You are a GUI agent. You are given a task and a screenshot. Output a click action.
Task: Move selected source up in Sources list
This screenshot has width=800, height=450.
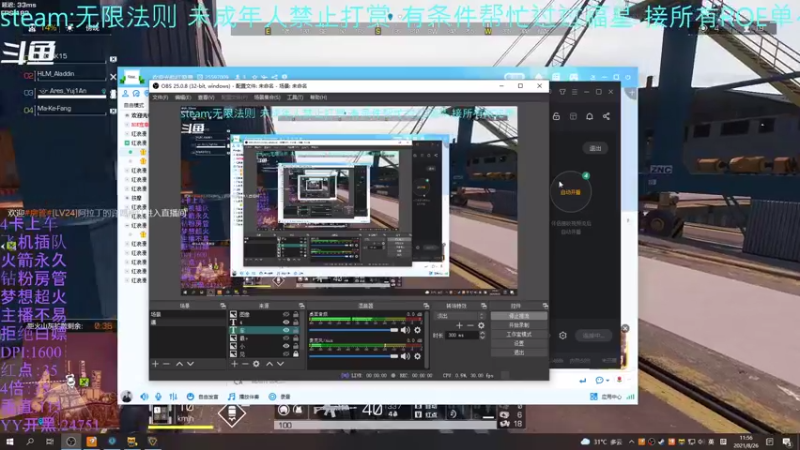coord(269,364)
